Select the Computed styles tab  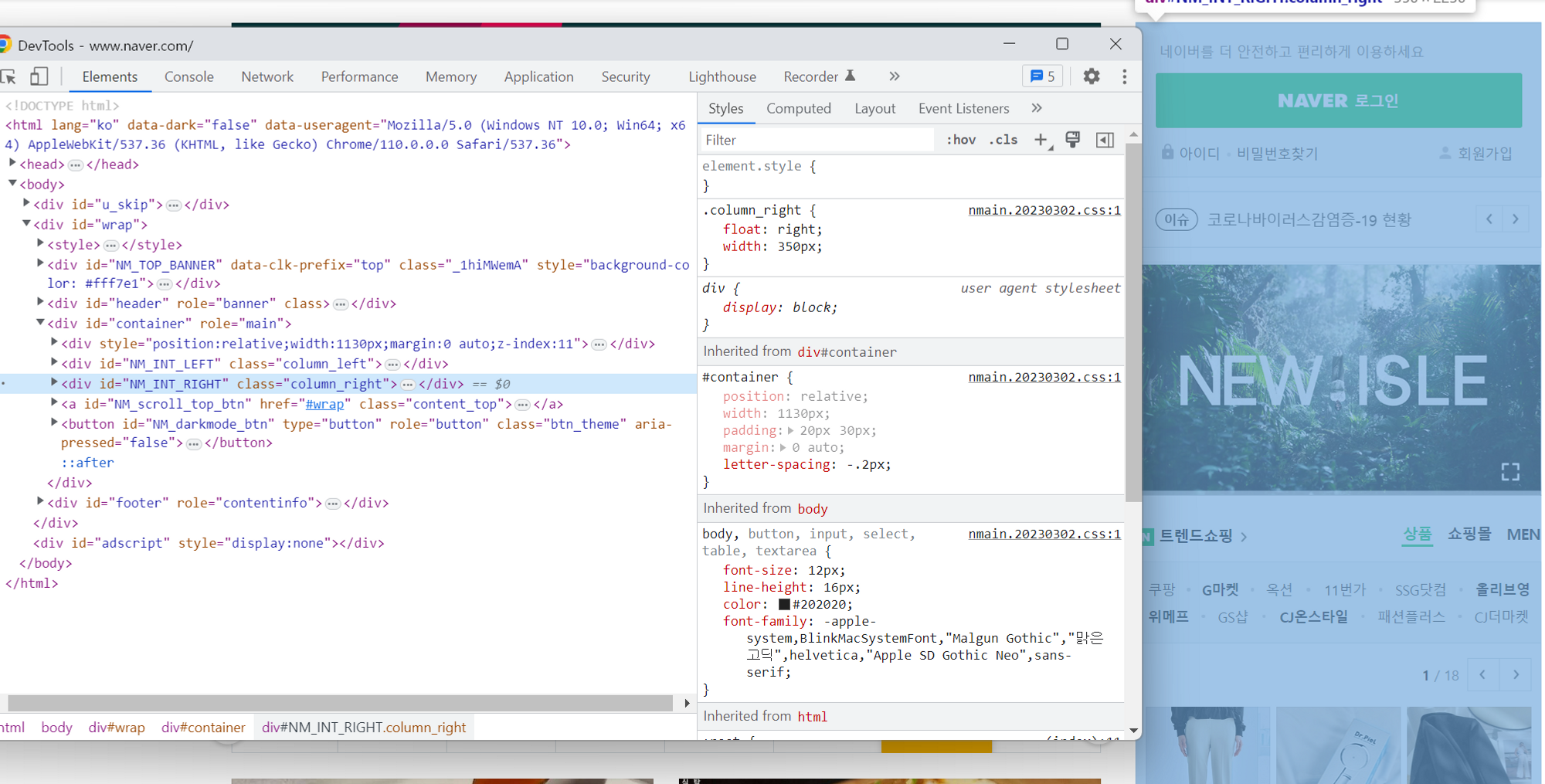click(799, 108)
